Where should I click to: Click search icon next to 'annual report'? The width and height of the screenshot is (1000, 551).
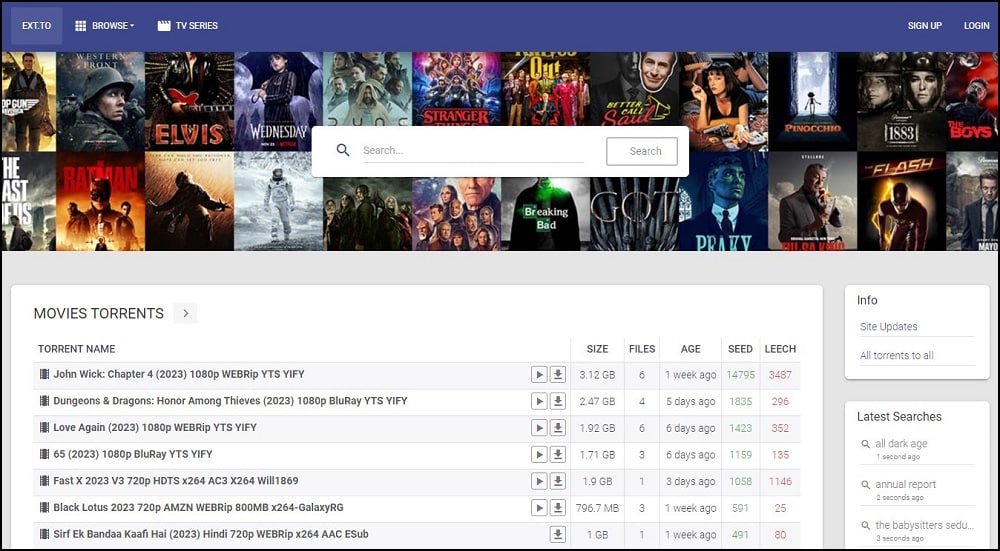[865, 485]
